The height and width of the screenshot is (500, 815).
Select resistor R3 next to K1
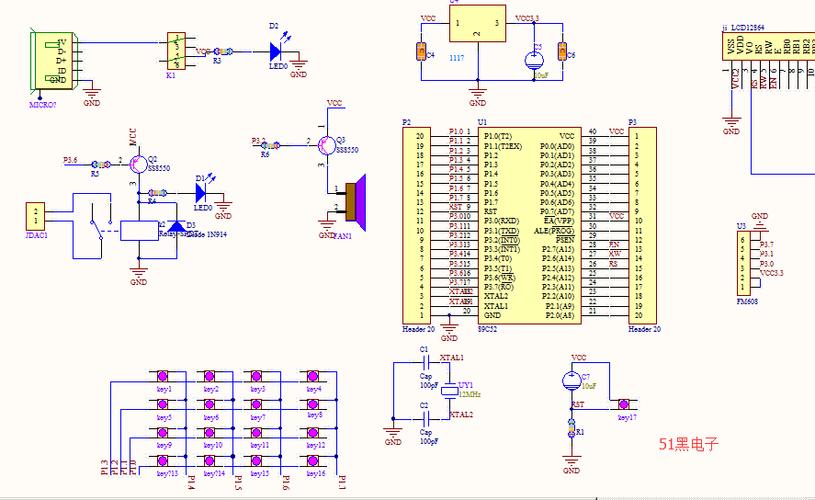223,51
